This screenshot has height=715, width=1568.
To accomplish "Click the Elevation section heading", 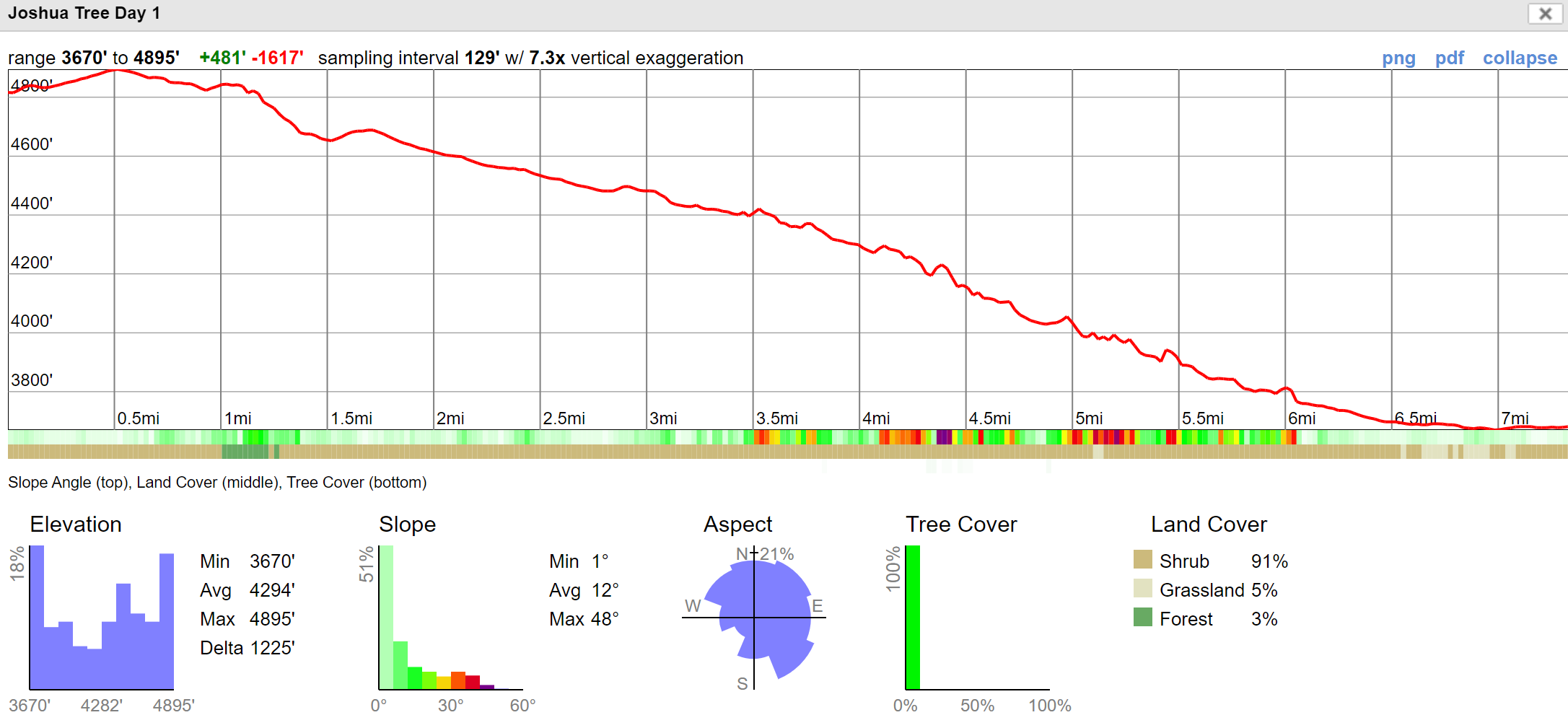I will click(x=76, y=525).
